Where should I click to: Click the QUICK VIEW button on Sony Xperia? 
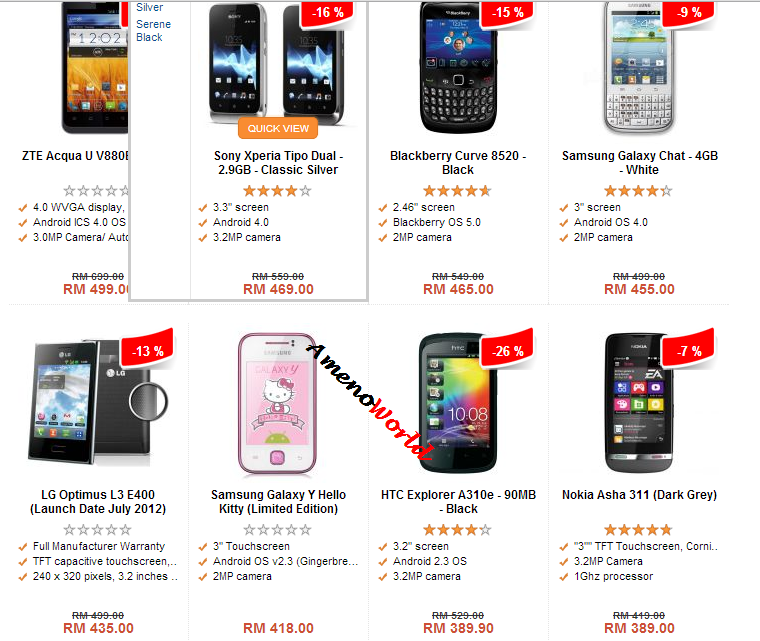278,128
